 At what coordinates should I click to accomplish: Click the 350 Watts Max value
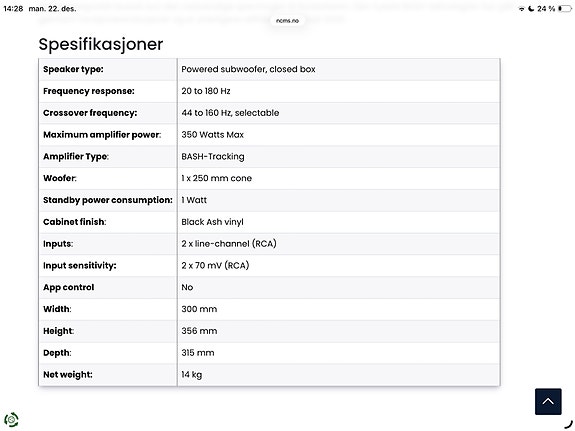coord(212,135)
